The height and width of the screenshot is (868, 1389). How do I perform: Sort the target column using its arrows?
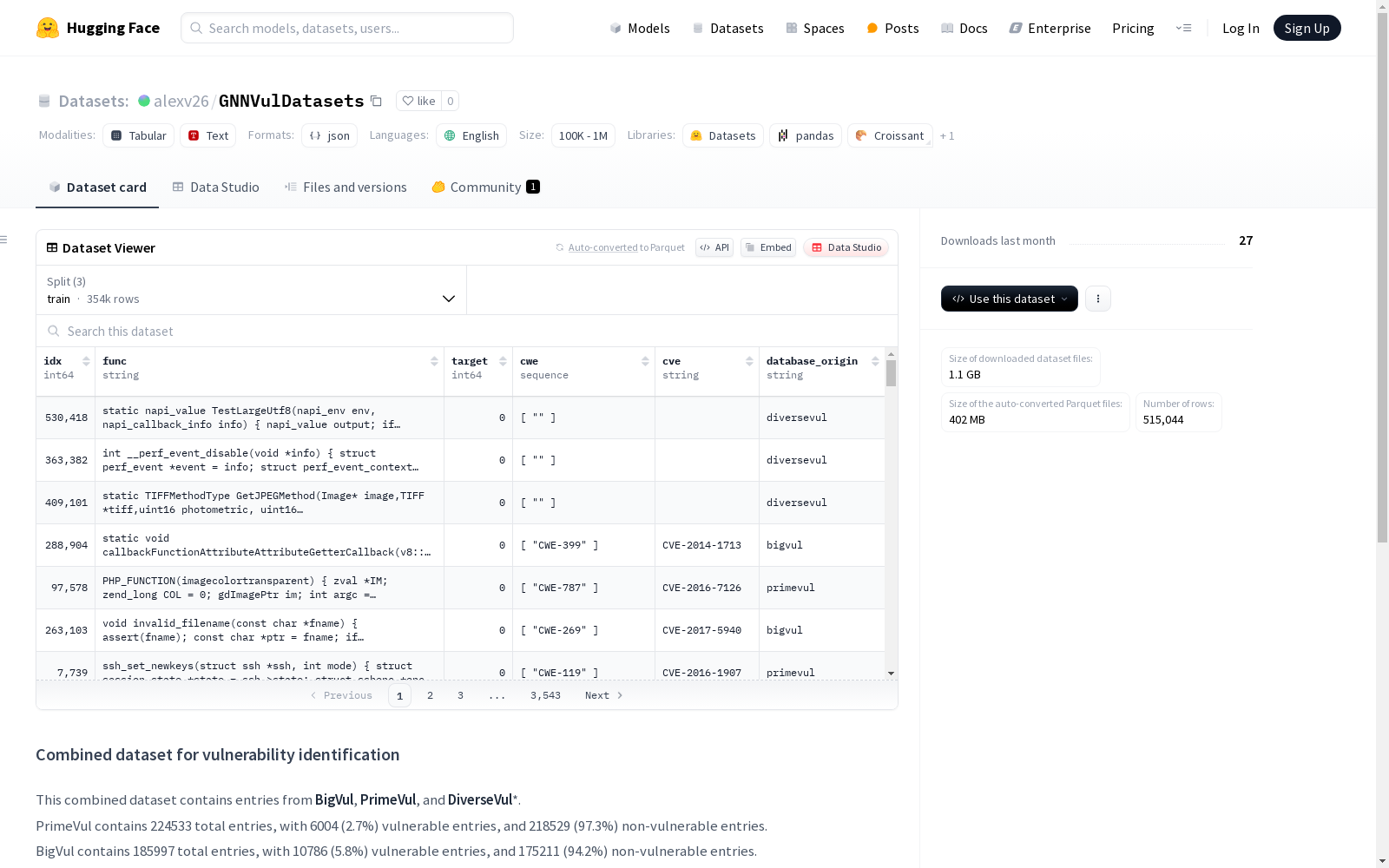pos(503,361)
